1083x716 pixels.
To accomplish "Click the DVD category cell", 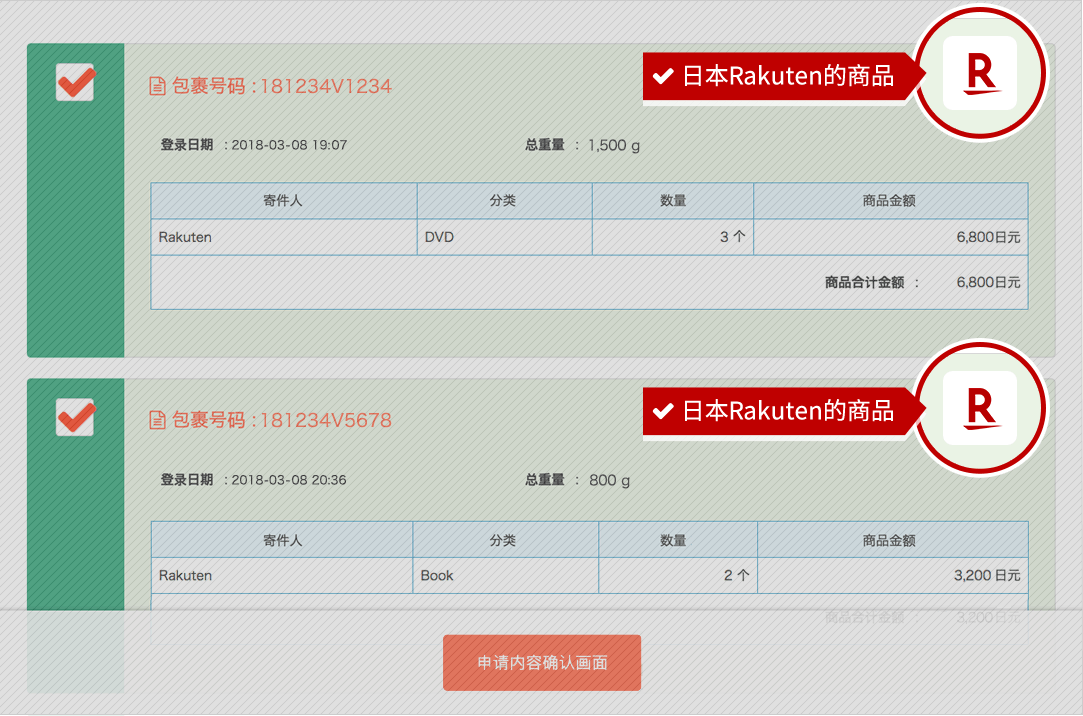I will (505, 237).
